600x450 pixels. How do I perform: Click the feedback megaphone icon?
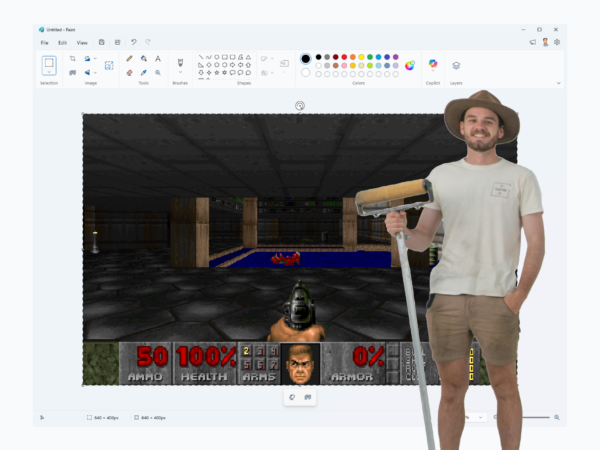(x=533, y=42)
